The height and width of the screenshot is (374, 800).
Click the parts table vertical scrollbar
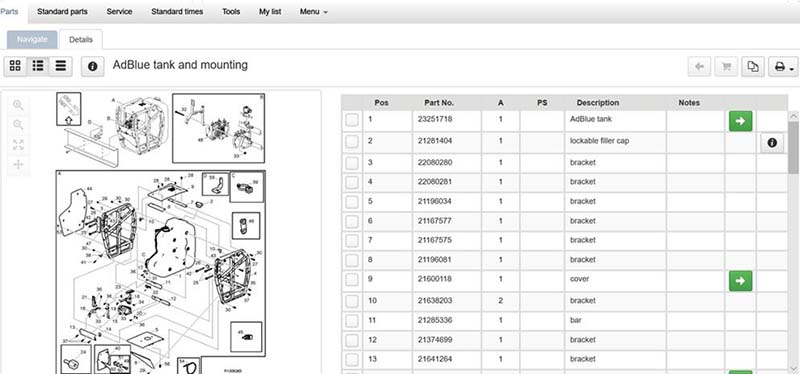pos(793,240)
